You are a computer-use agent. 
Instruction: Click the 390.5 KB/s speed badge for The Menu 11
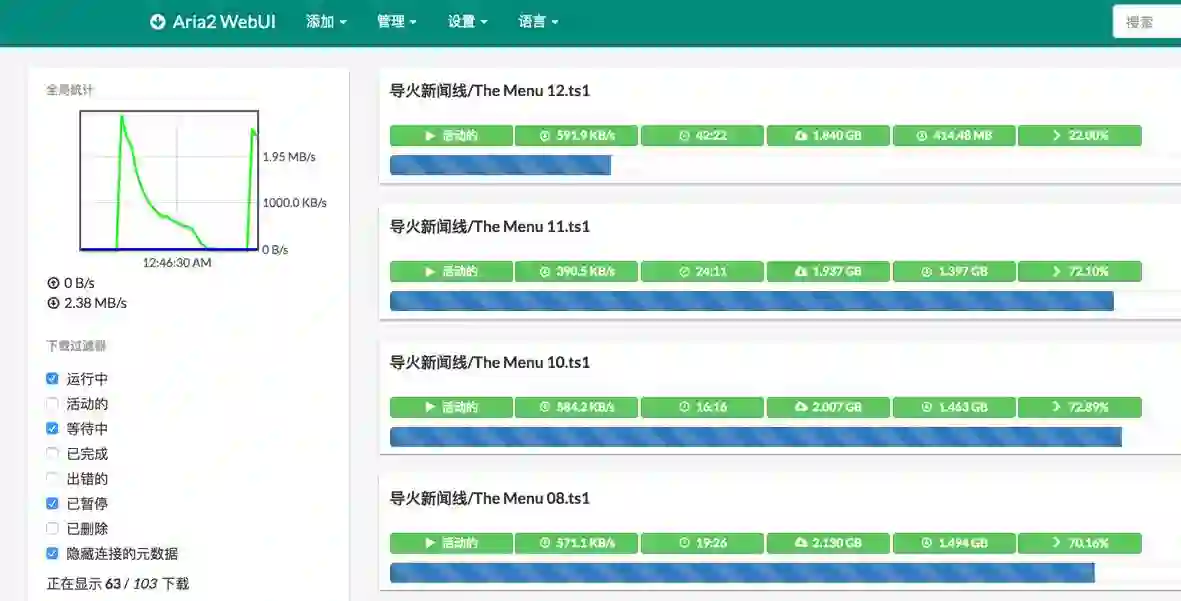tap(576, 271)
